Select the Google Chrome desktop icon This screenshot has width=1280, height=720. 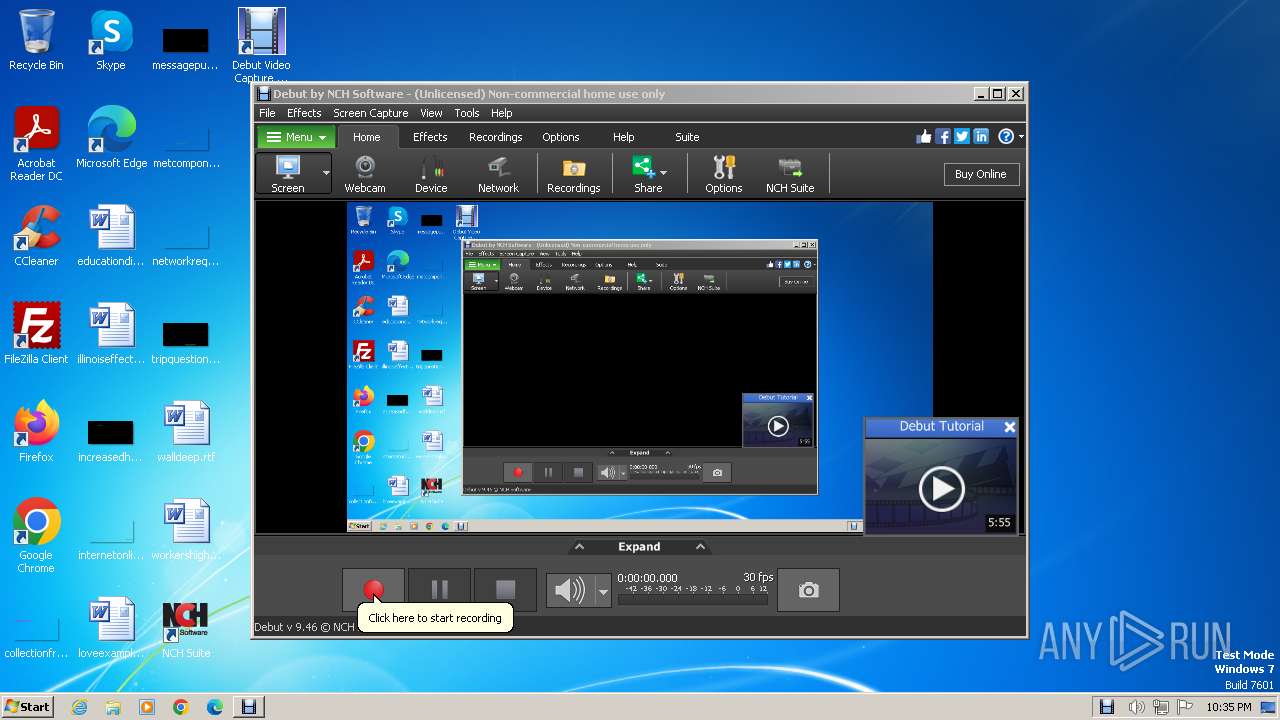[x=36, y=537]
